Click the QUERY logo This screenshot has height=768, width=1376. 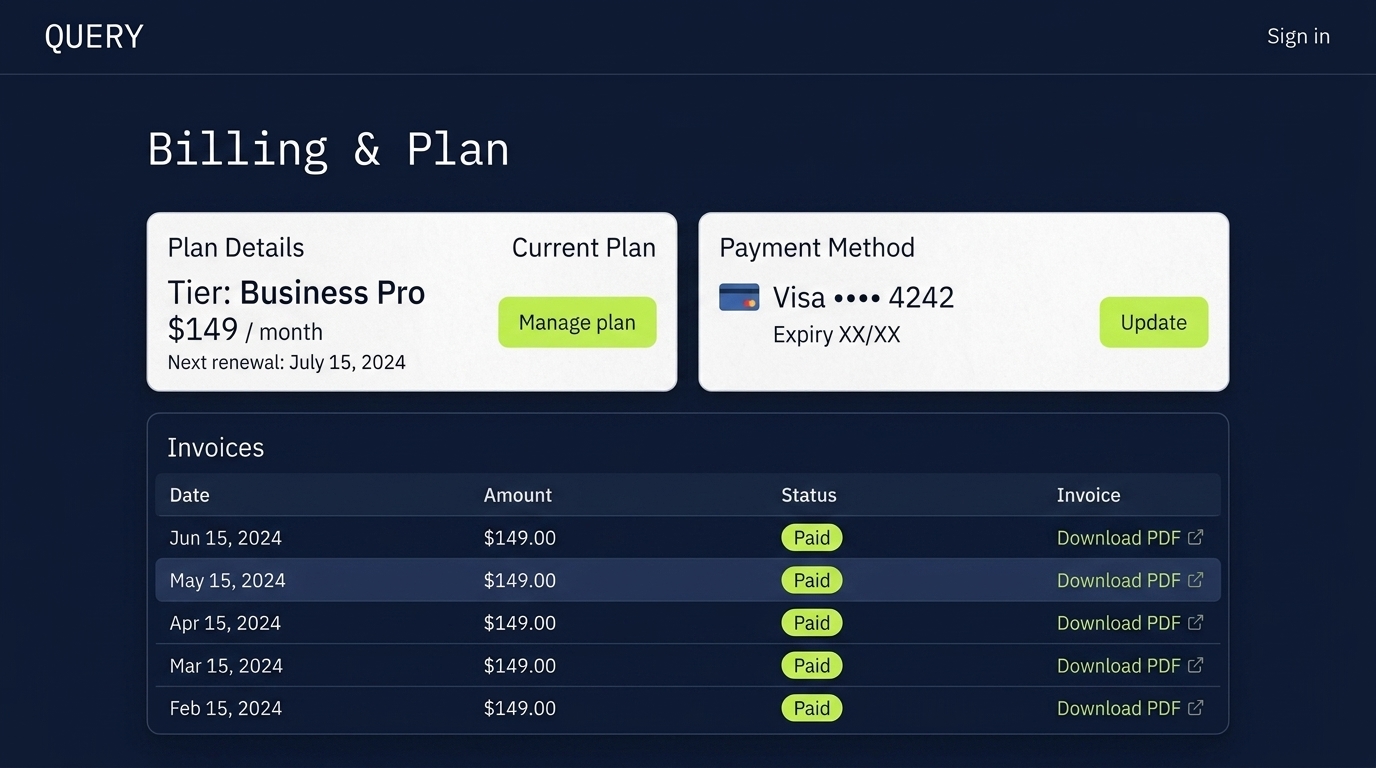coord(94,37)
